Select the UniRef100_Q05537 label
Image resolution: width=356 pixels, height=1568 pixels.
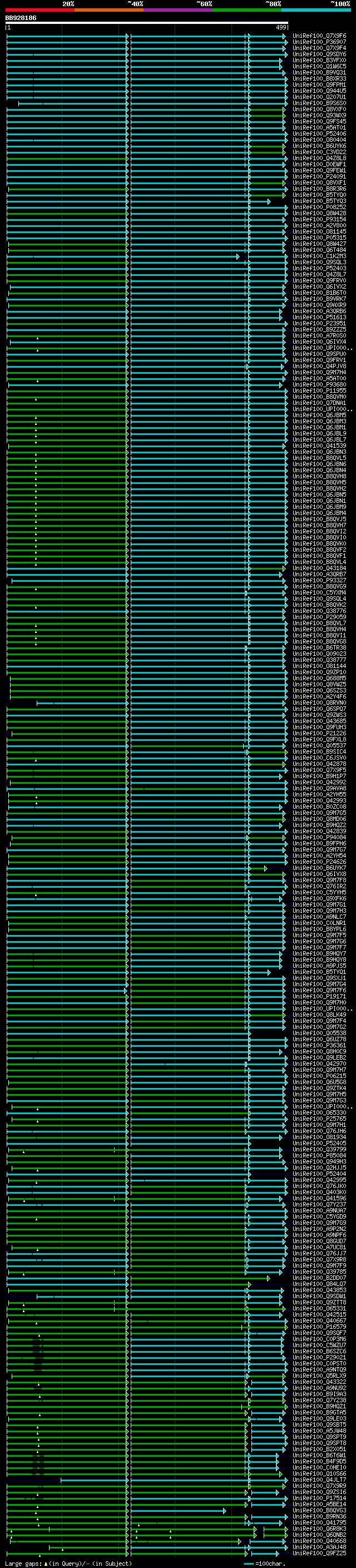319,746
